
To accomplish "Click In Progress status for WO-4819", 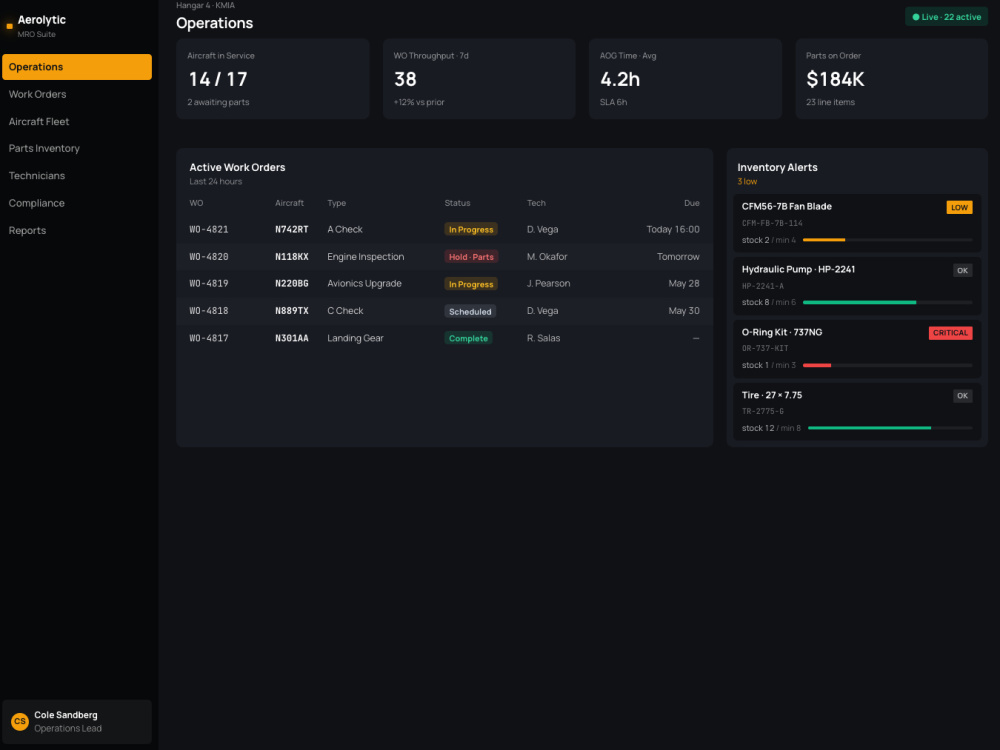I will (471, 284).
